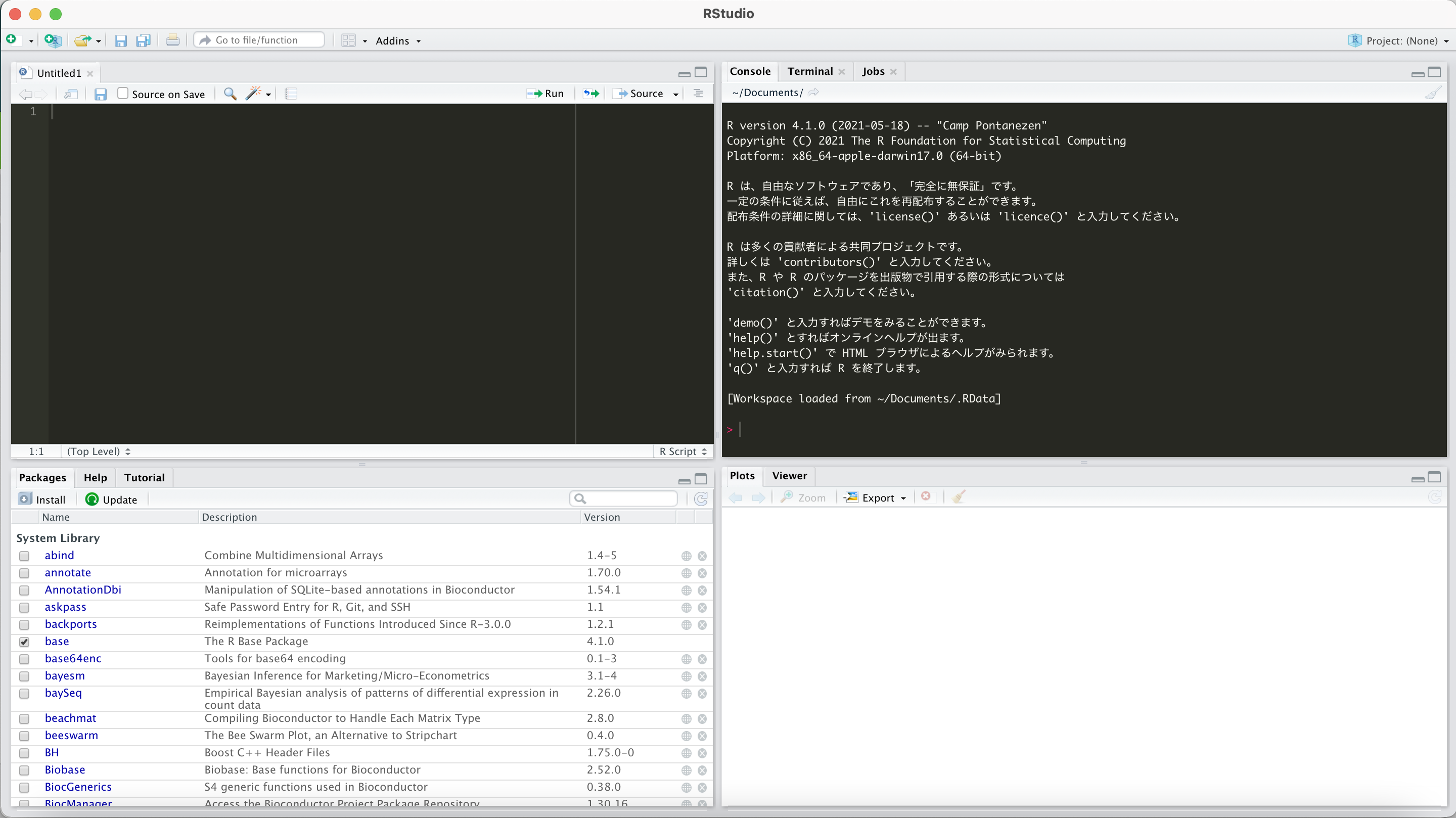Clear all plots with the broom icon
The width and height of the screenshot is (1456, 818).
(x=958, y=497)
